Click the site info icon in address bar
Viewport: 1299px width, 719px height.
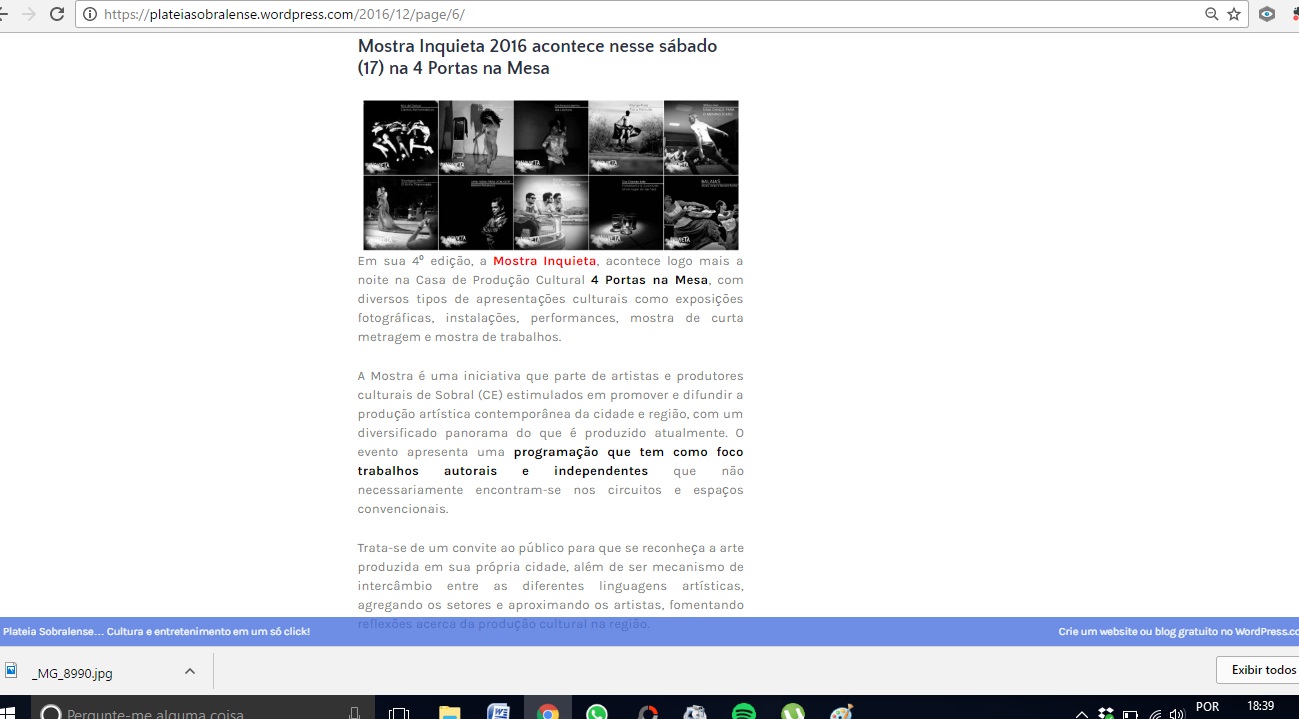click(x=90, y=14)
